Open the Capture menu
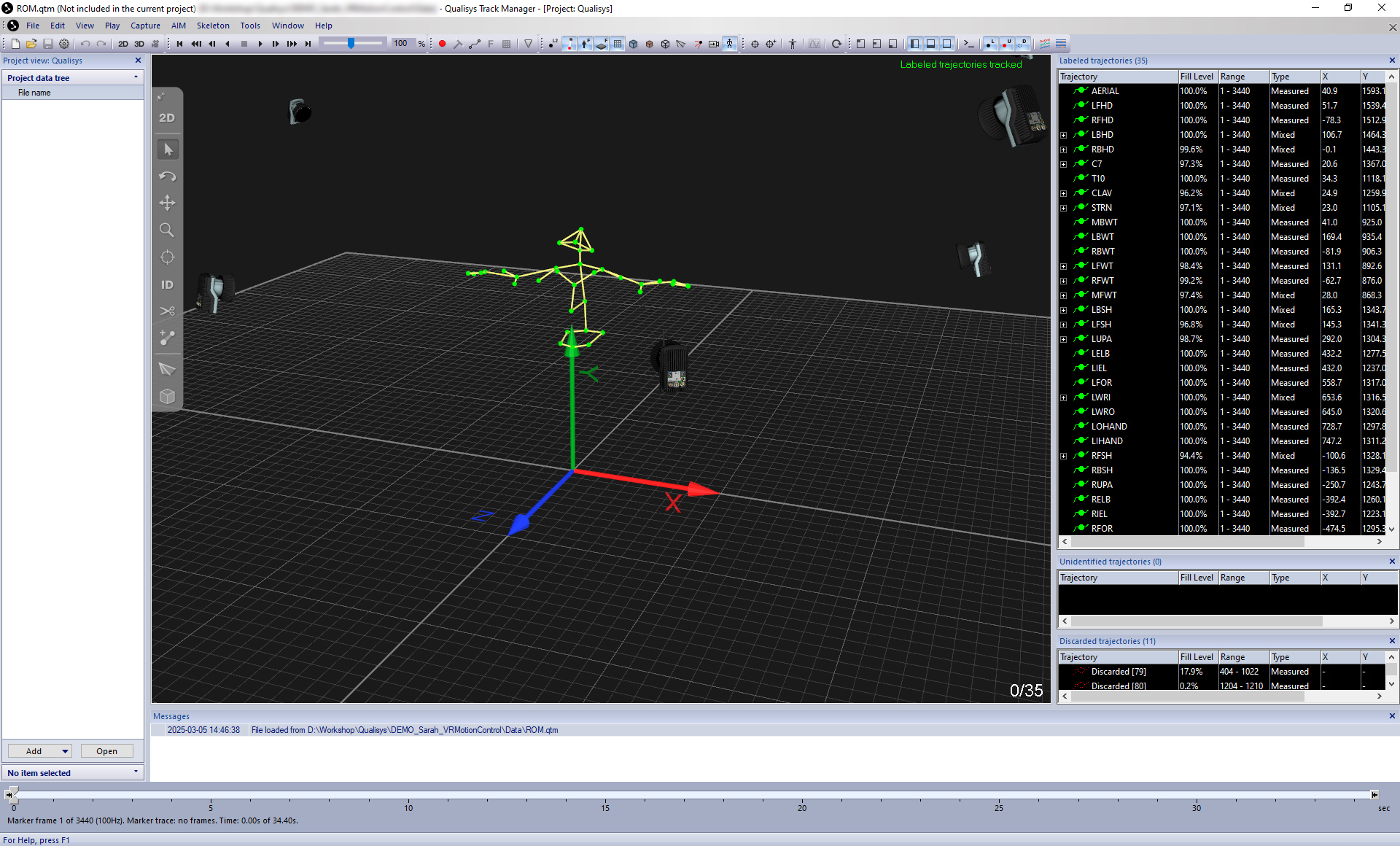The height and width of the screenshot is (846, 1400). click(145, 26)
